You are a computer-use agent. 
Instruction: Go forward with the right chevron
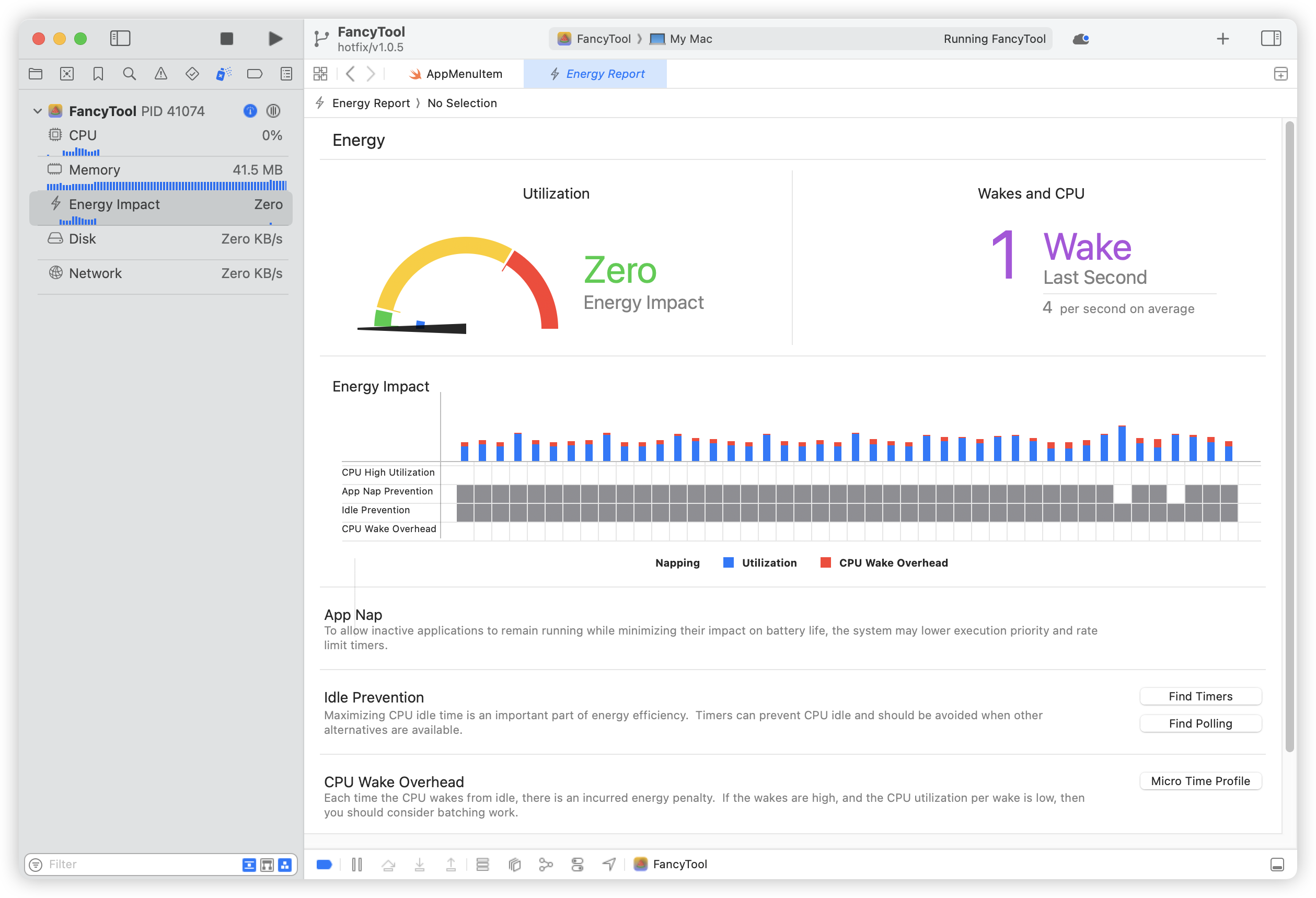point(371,74)
